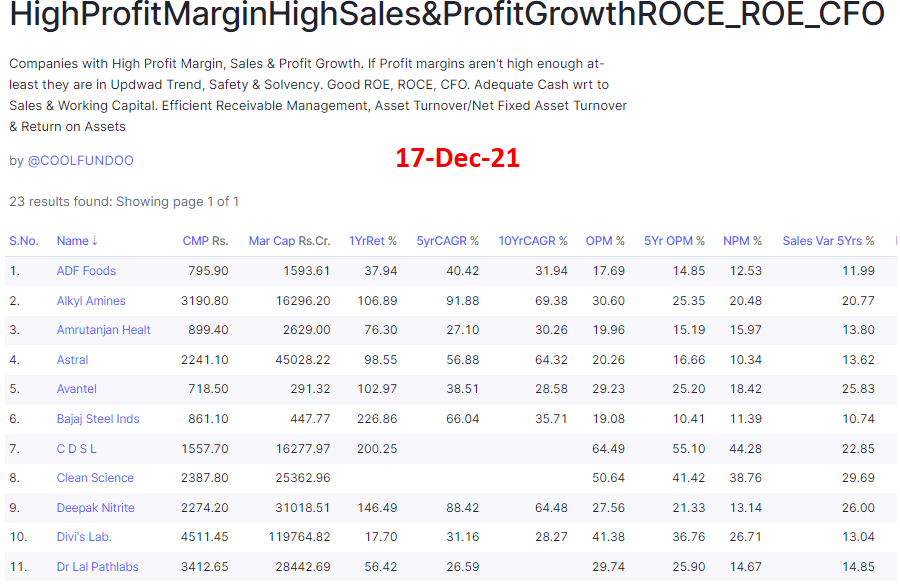
Task: Select C D S L 5Yr OPM 55.10
Action: (689, 448)
